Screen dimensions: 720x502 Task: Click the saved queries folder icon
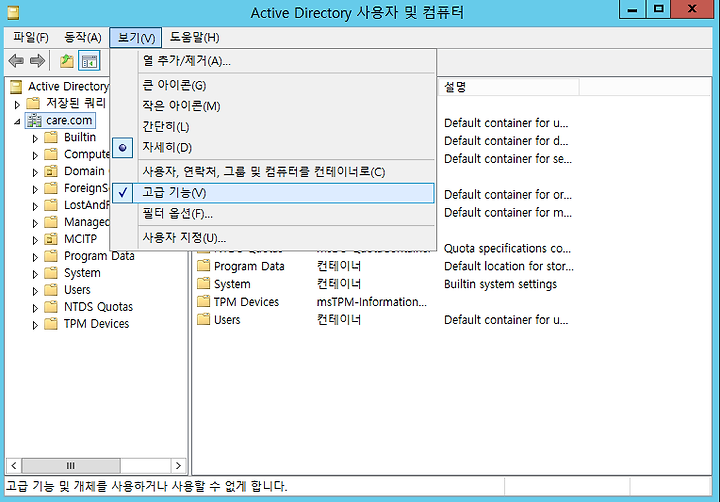click(33, 103)
